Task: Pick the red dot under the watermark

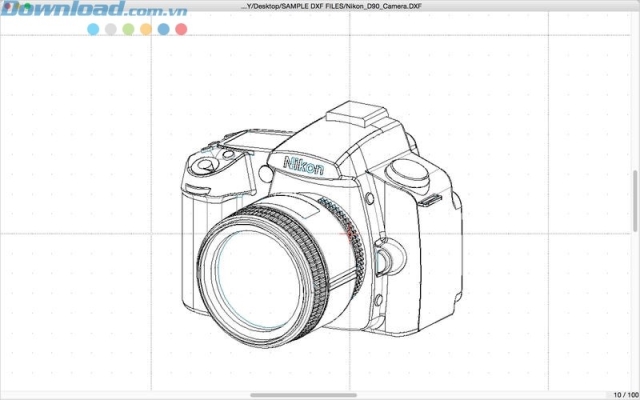Action: [181, 30]
